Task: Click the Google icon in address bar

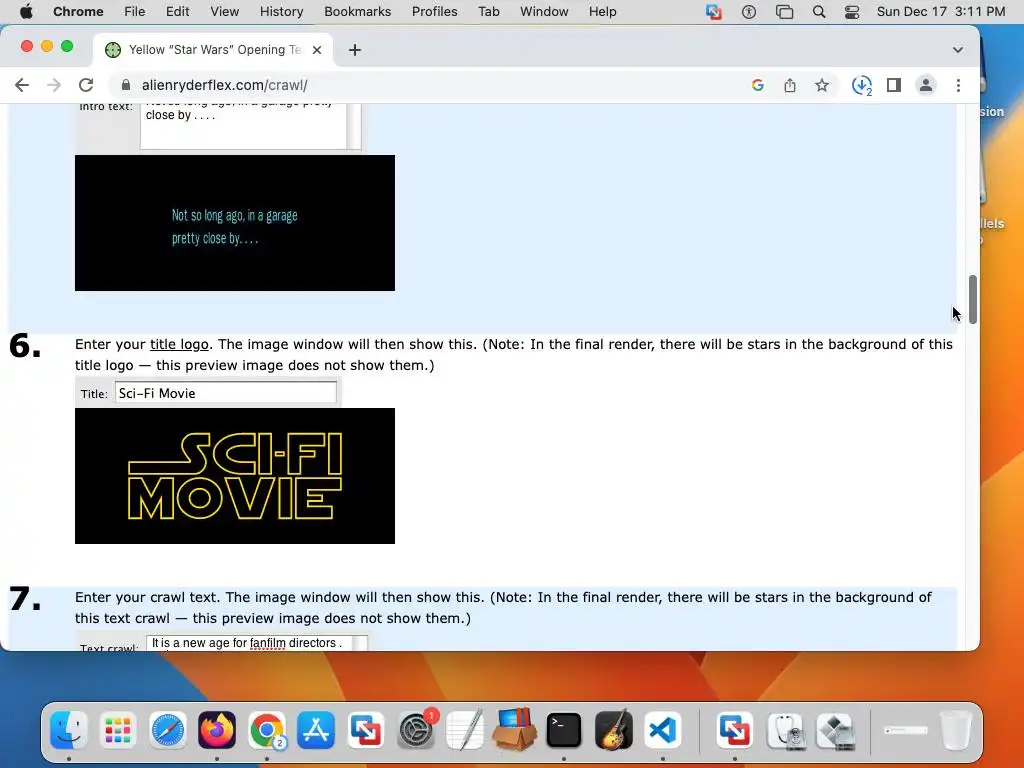Action: (758, 85)
